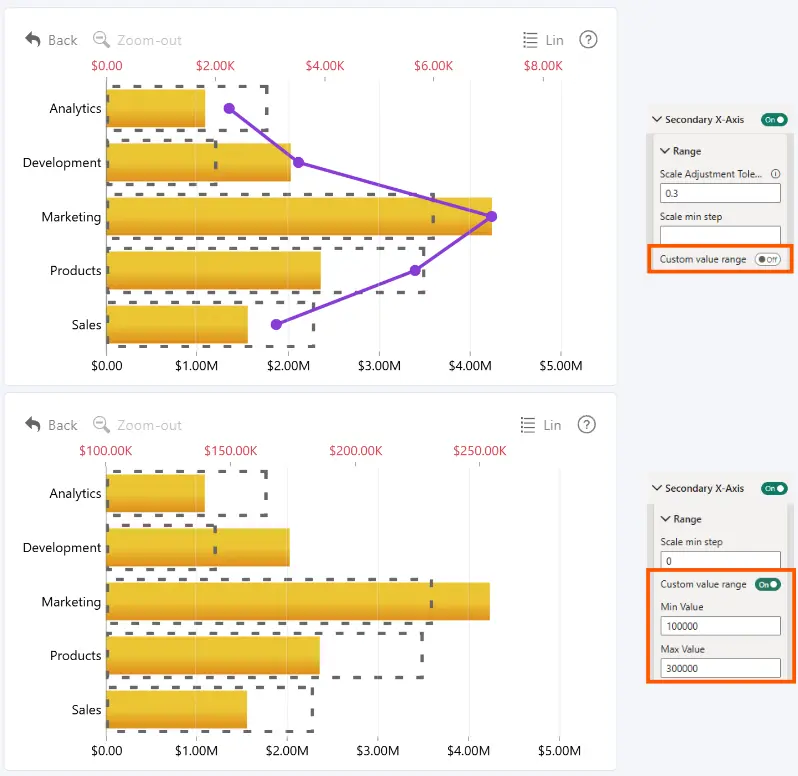Viewport: 798px width, 776px height.
Task: Collapse the Range section chevron in the top panel
Action: click(665, 151)
